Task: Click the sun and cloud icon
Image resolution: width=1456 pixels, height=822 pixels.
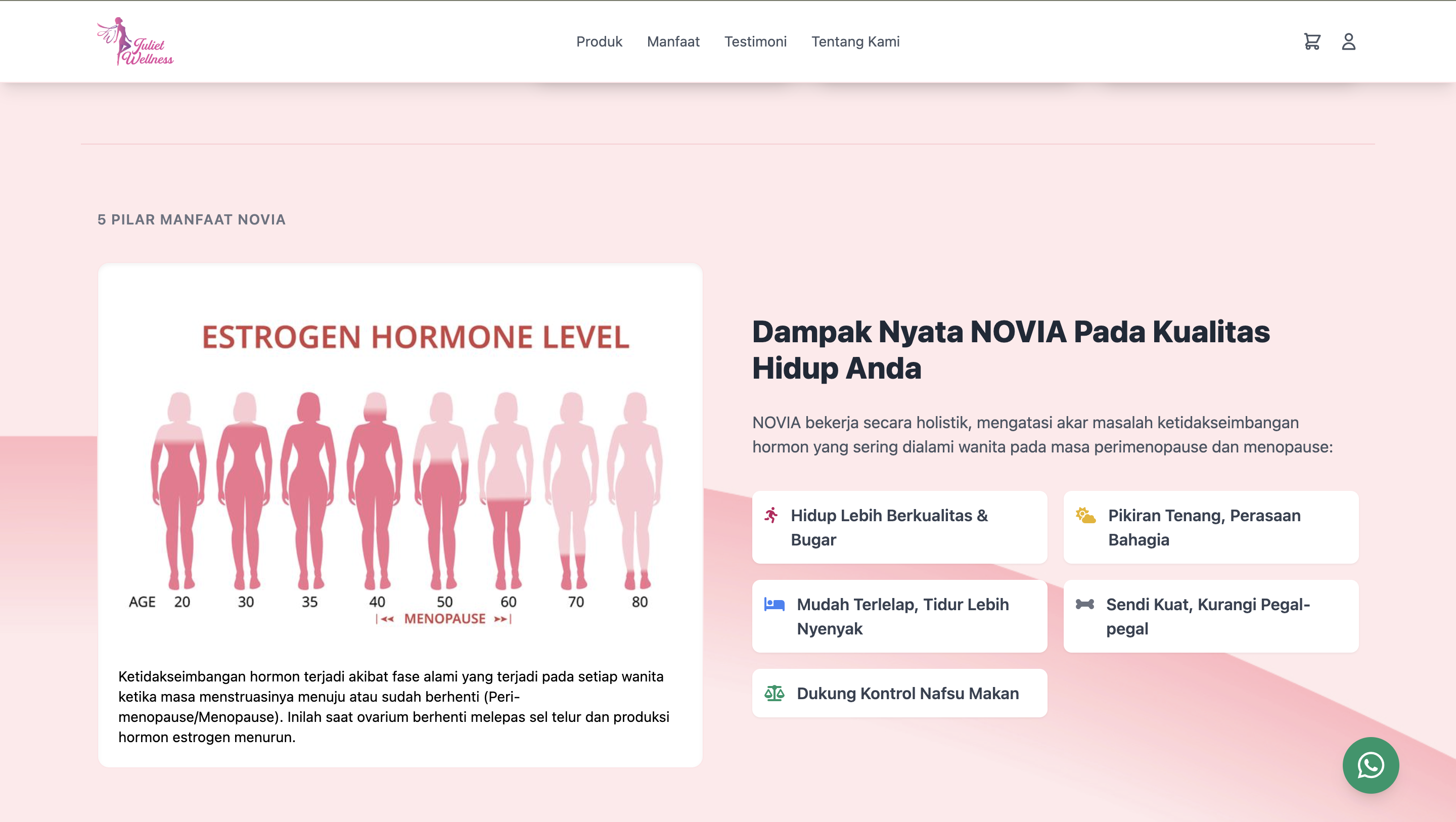Action: [1085, 515]
